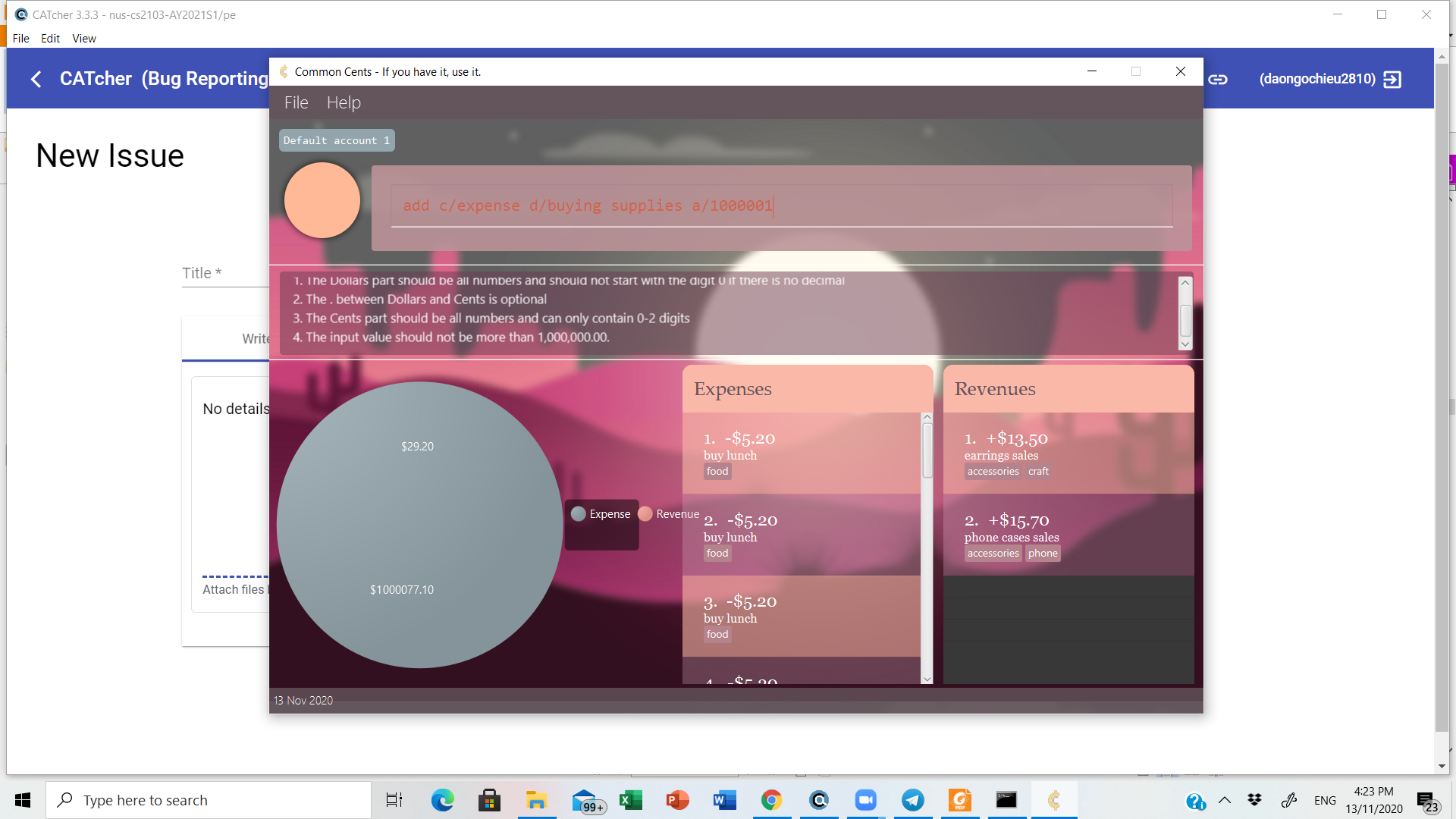Click the peach circle avatar

(322, 200)
